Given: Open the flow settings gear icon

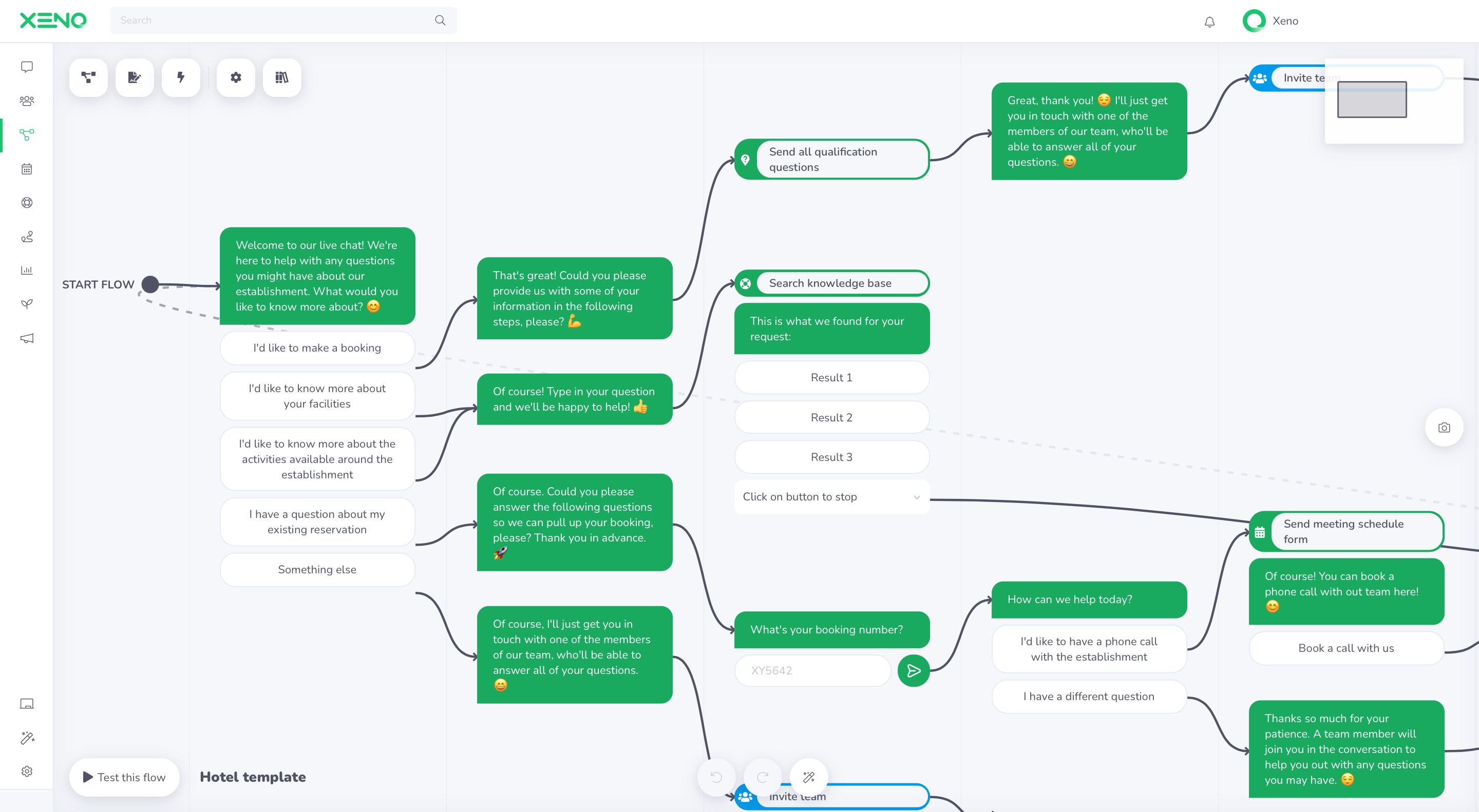Looking at the screenshot, I should tap(235, 78).
